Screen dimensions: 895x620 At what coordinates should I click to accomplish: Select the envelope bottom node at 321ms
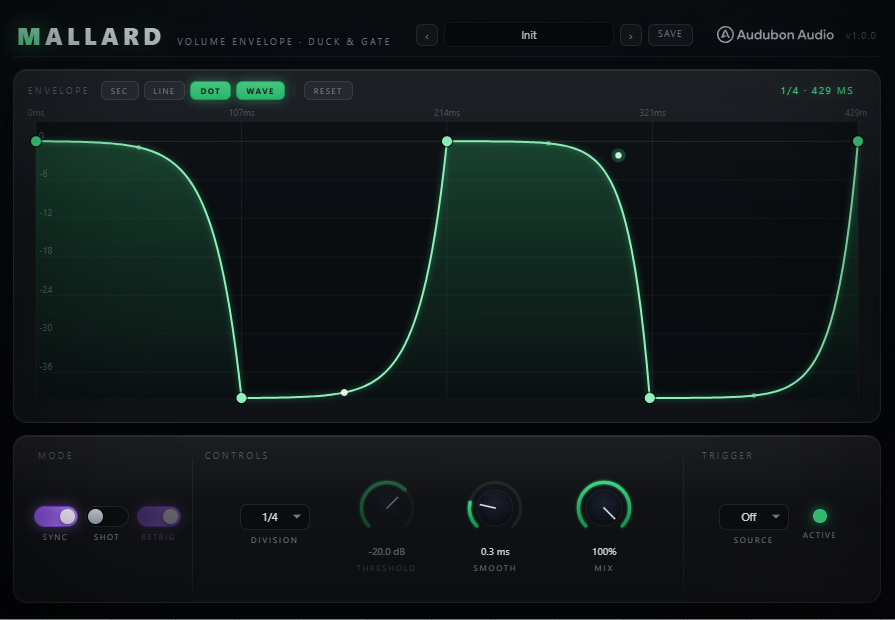pyautogui.click(x=650, y=398)
